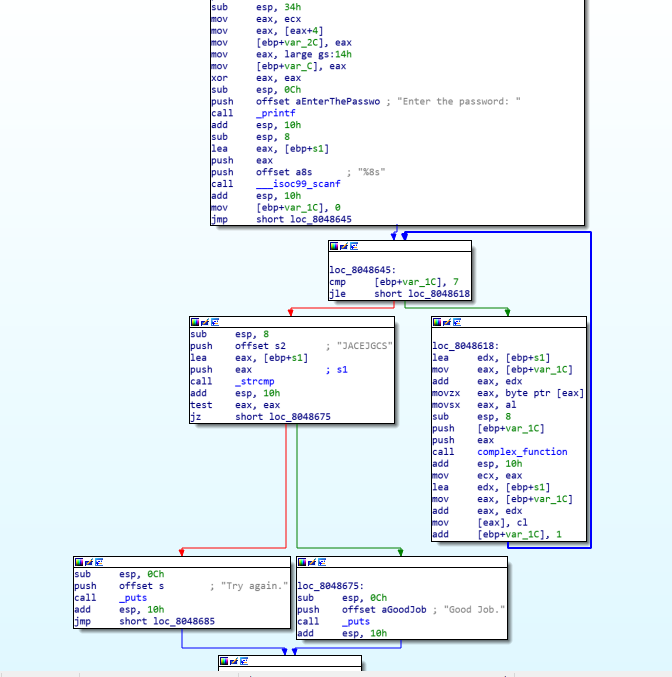The height and width of the screenshot is (677, 672).
Task: Click the group nodes icon on loc_8048618 block
Action: click(x=457, y=322)
